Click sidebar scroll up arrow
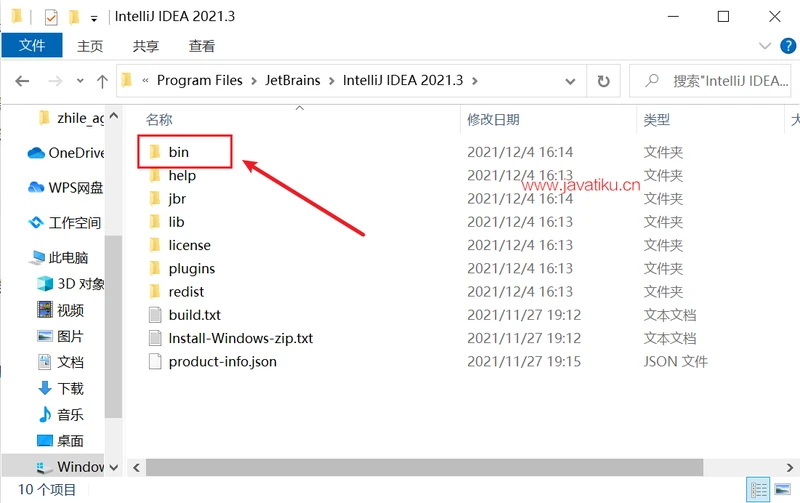This screenshot has width=800, height=503. pos(114,116)
